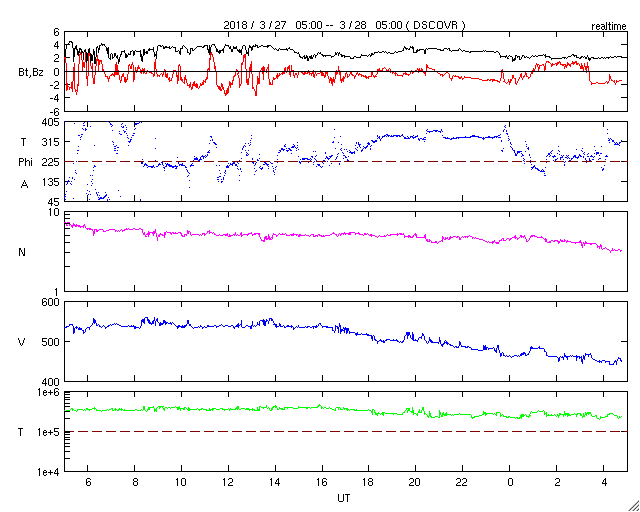This screenshot has width=640, height=512.
Task: Click the "12" hour label on UT axis
Action: click(x=228, y=482)
